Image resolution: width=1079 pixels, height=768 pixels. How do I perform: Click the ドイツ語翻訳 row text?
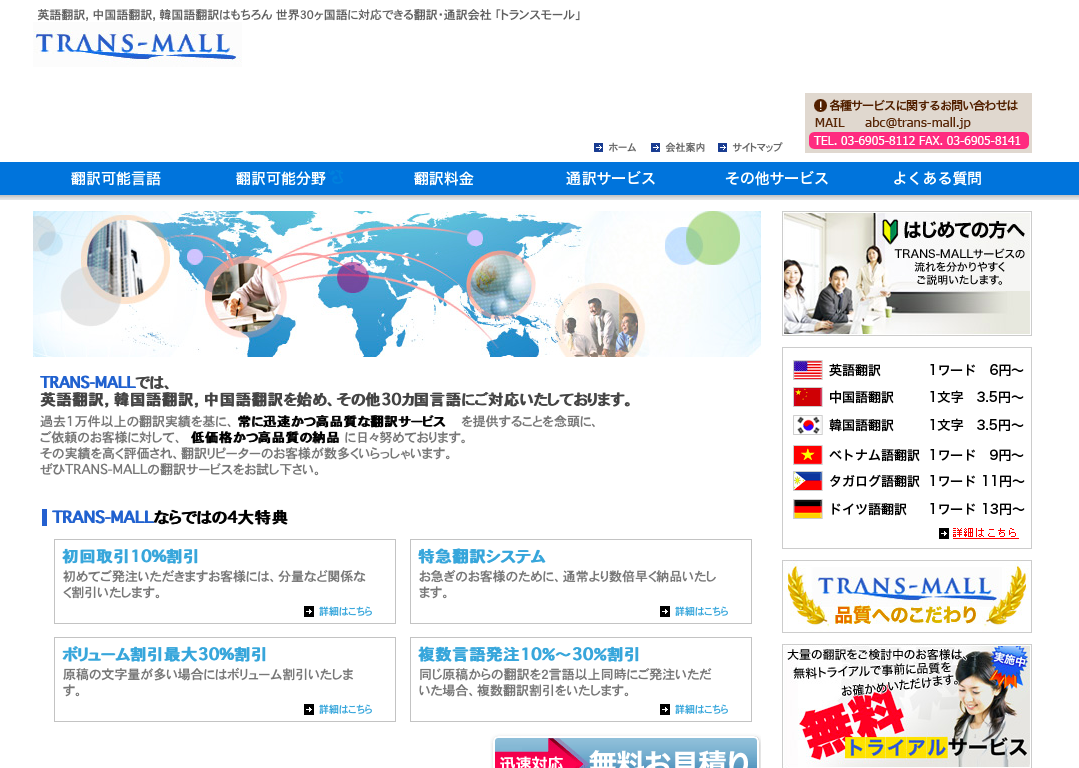pyautogui.click(x=868, y=509)
